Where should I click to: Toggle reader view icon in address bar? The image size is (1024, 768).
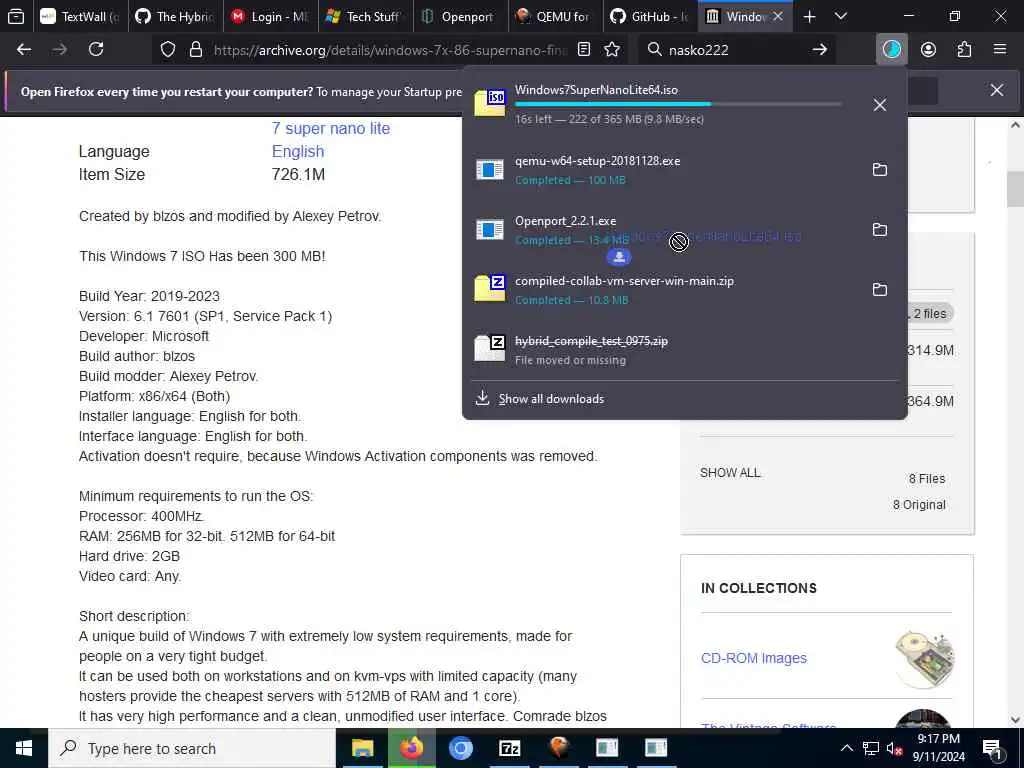pyautogui.click(x=584, y=50)
